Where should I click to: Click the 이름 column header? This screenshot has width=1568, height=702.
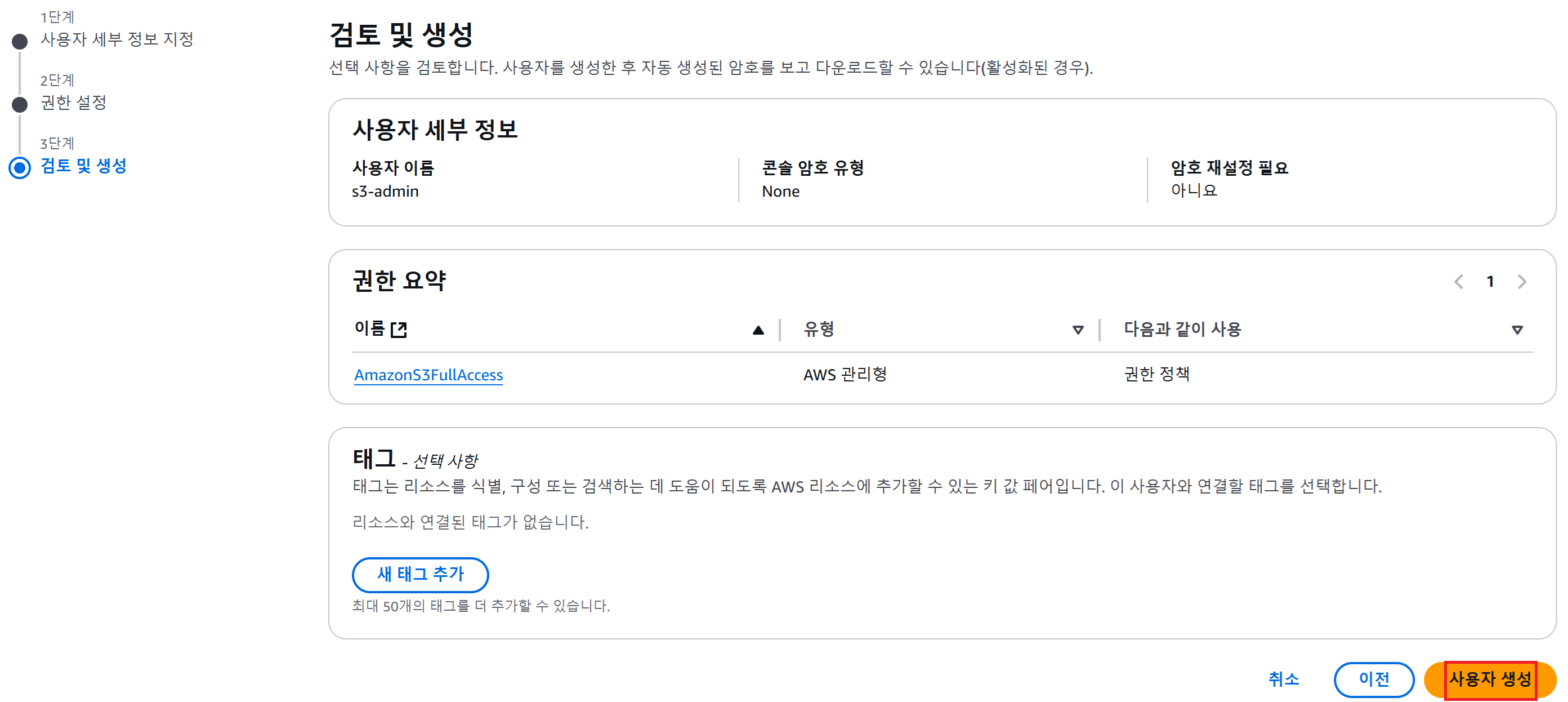(x=369, y=329)
